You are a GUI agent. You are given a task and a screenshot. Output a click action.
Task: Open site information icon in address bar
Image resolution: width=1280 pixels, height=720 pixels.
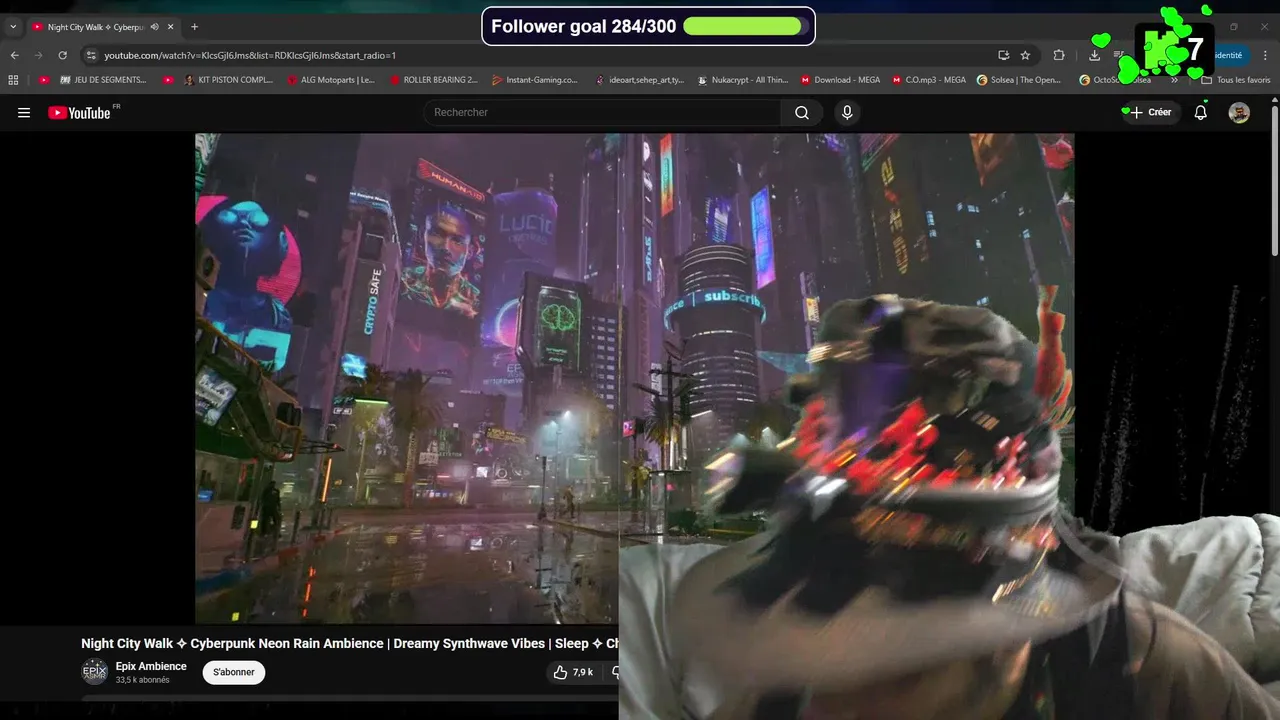pyautogui.click(x=91, y=55)
